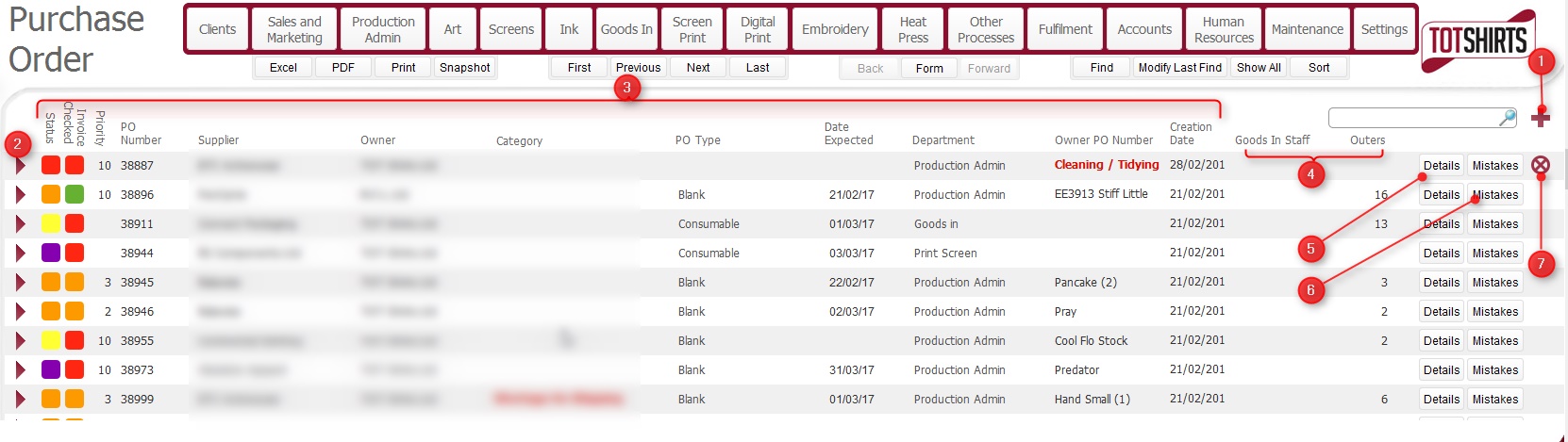Click the delete icon on row 38887

1541,166
